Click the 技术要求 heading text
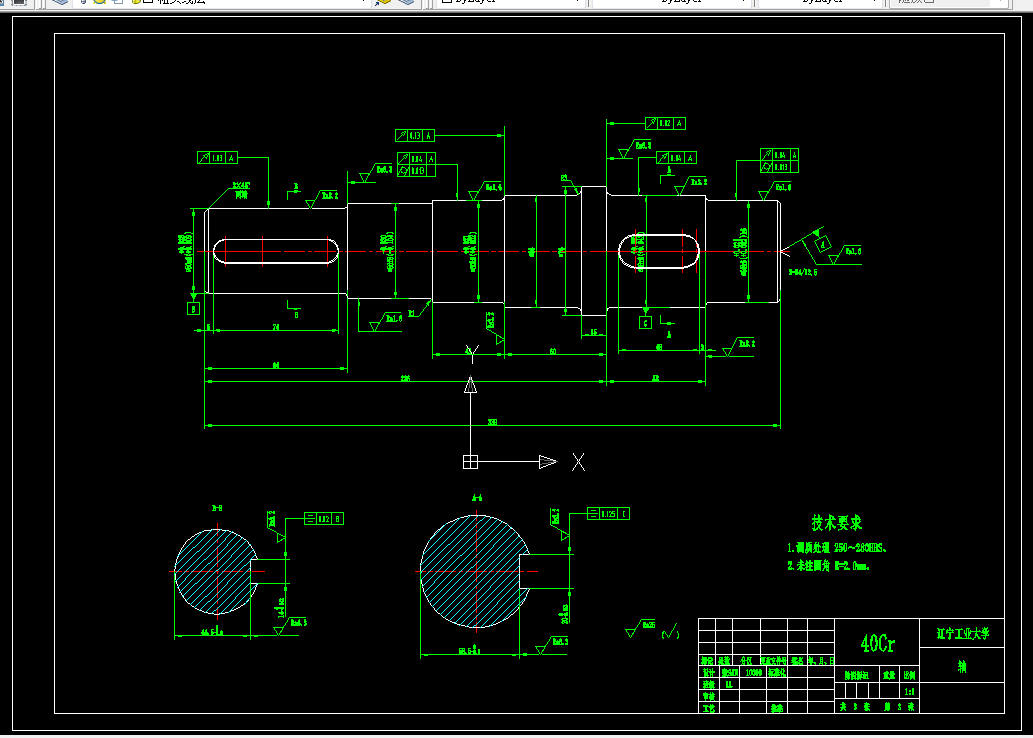This screenshot has width=1033, height=738. click(837, 523)
